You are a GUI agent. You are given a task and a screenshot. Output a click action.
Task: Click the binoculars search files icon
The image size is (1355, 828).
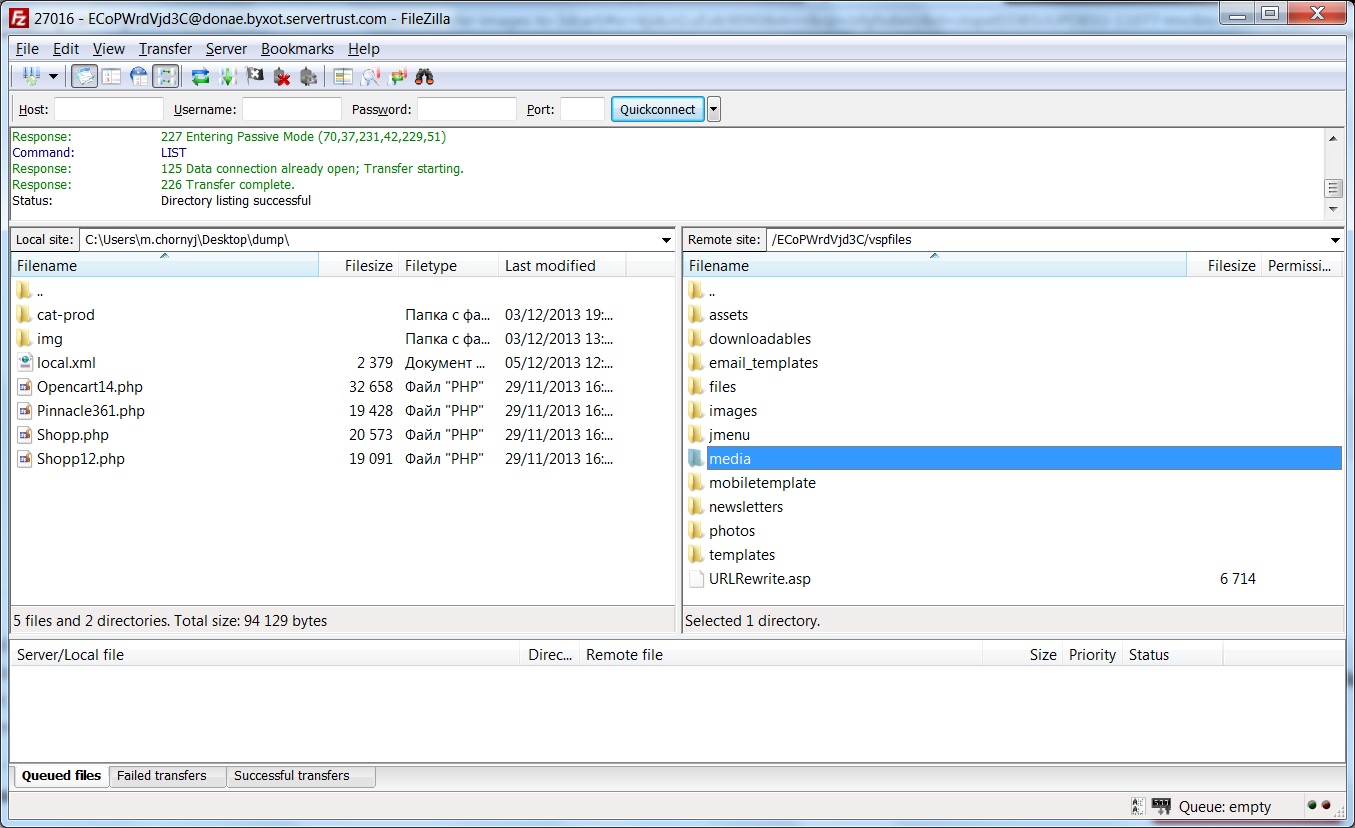click(x=424, y=76)
